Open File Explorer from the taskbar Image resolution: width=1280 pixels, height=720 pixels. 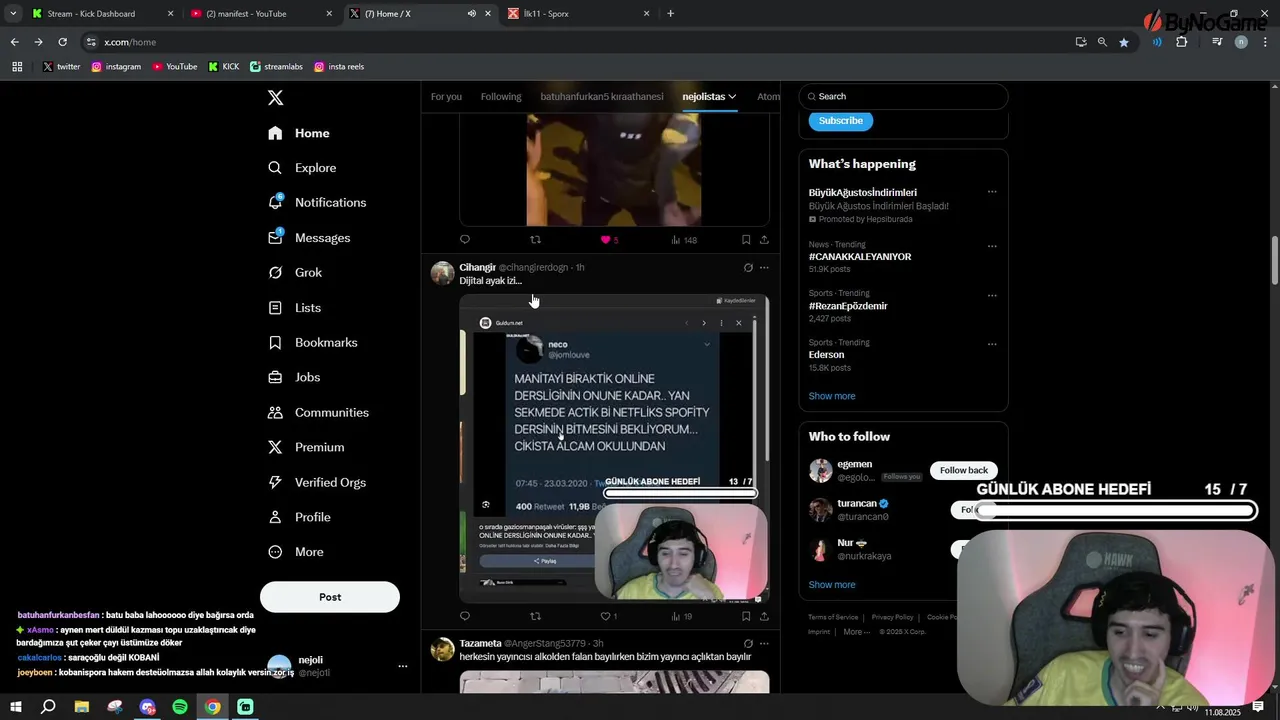[x=82, y=707]
